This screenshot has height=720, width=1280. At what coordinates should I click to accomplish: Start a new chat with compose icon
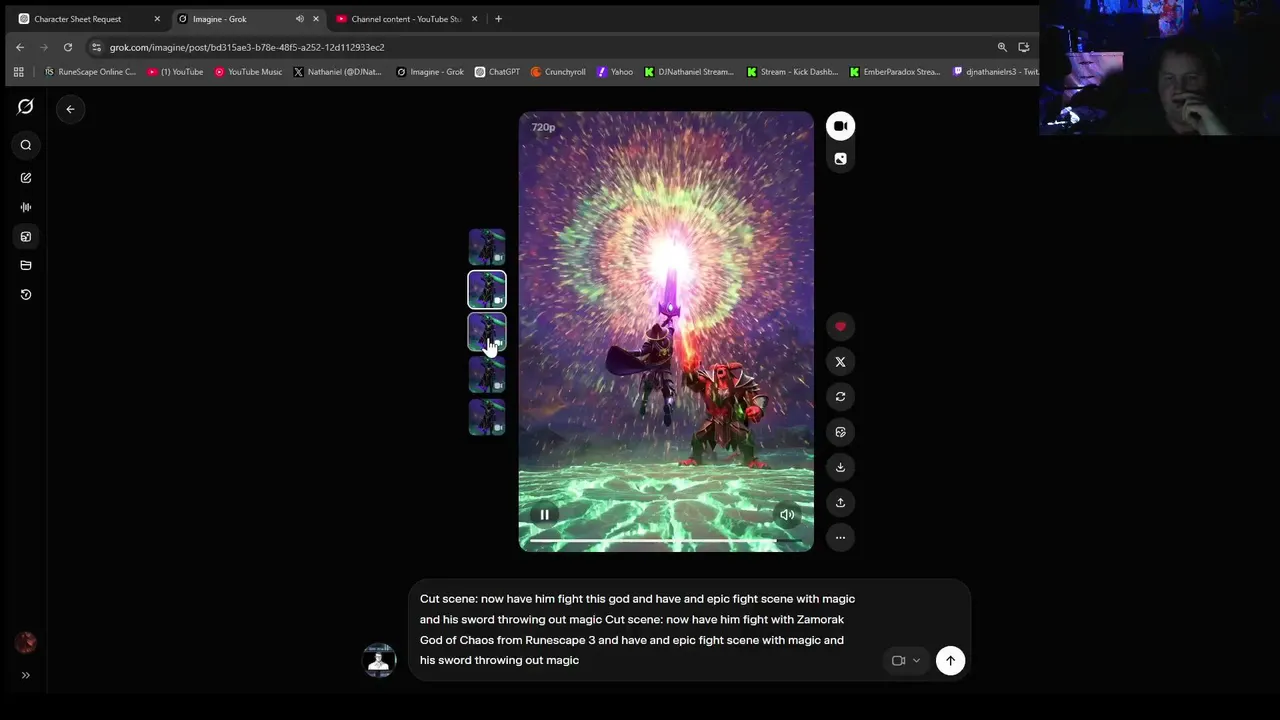26,178
